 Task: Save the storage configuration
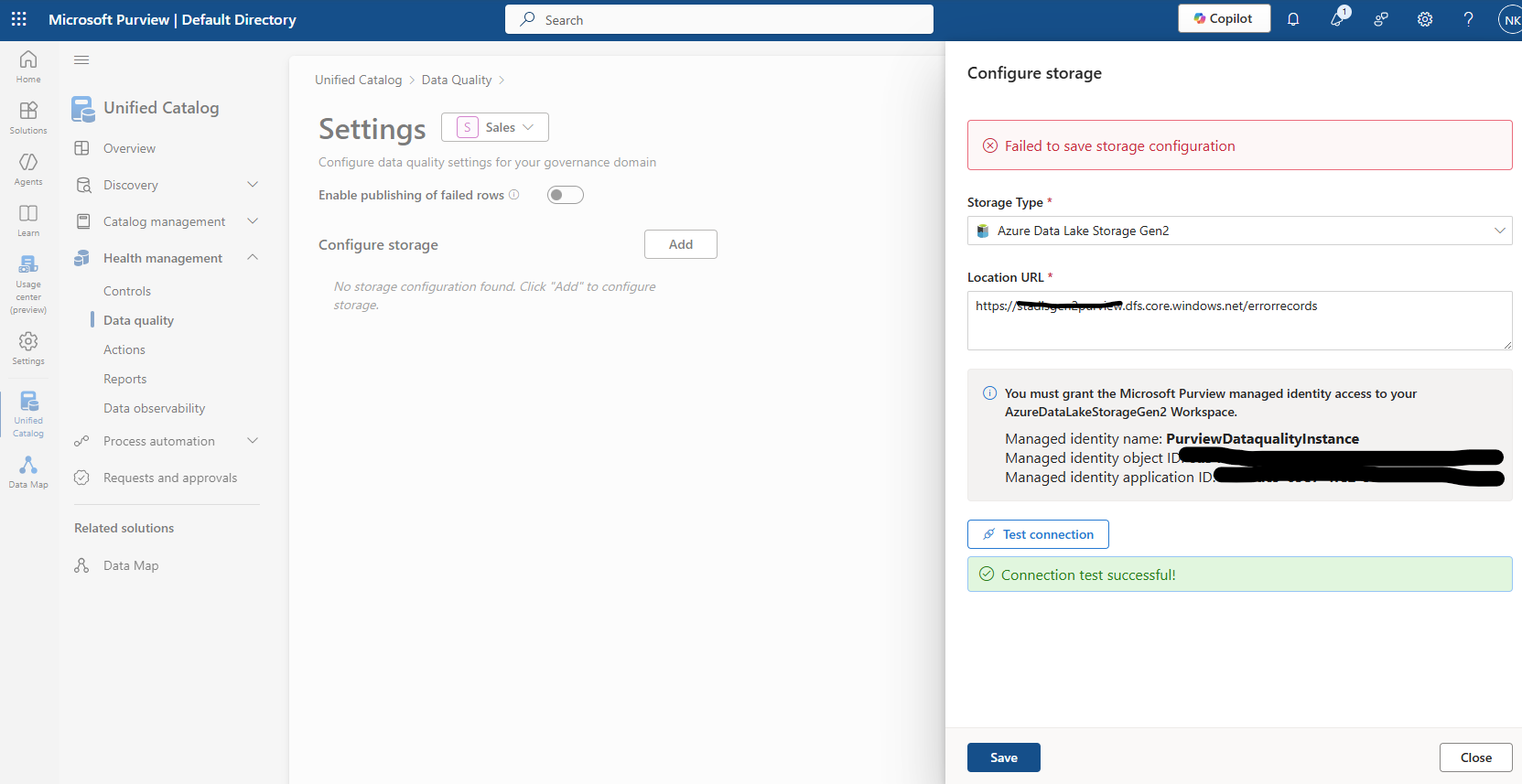click(x=1004, y=757)
